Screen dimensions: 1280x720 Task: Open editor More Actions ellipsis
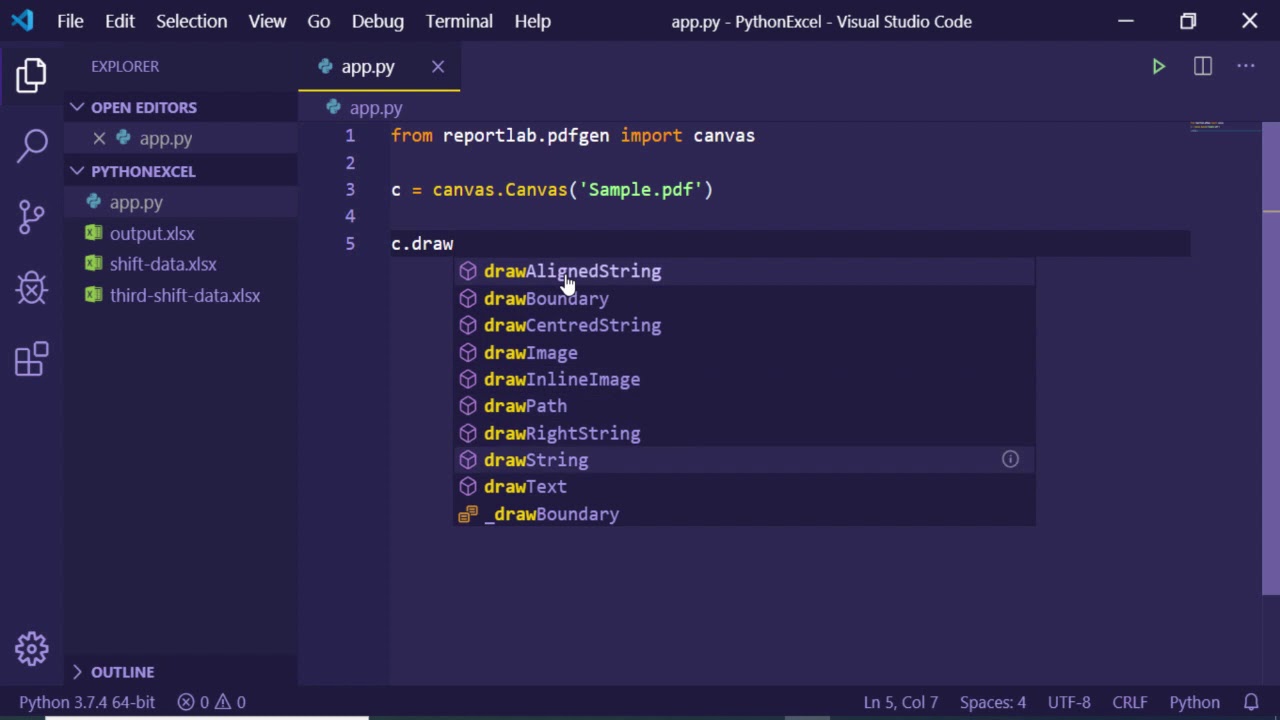tap(1245, 66)
